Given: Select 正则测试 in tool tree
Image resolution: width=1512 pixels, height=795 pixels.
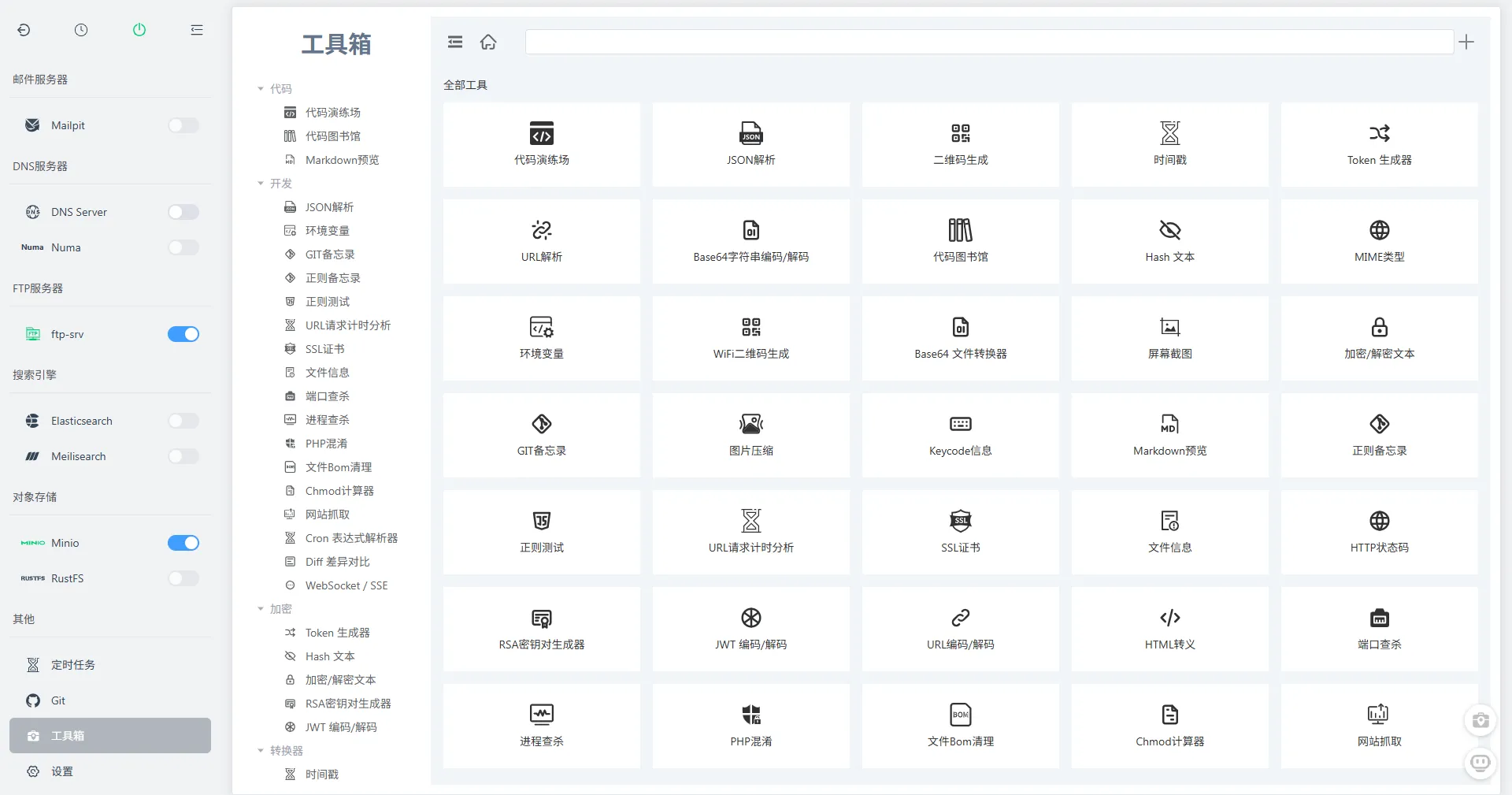Looking at the screenshot, I should pyautogui.click(x=328, y=302).
